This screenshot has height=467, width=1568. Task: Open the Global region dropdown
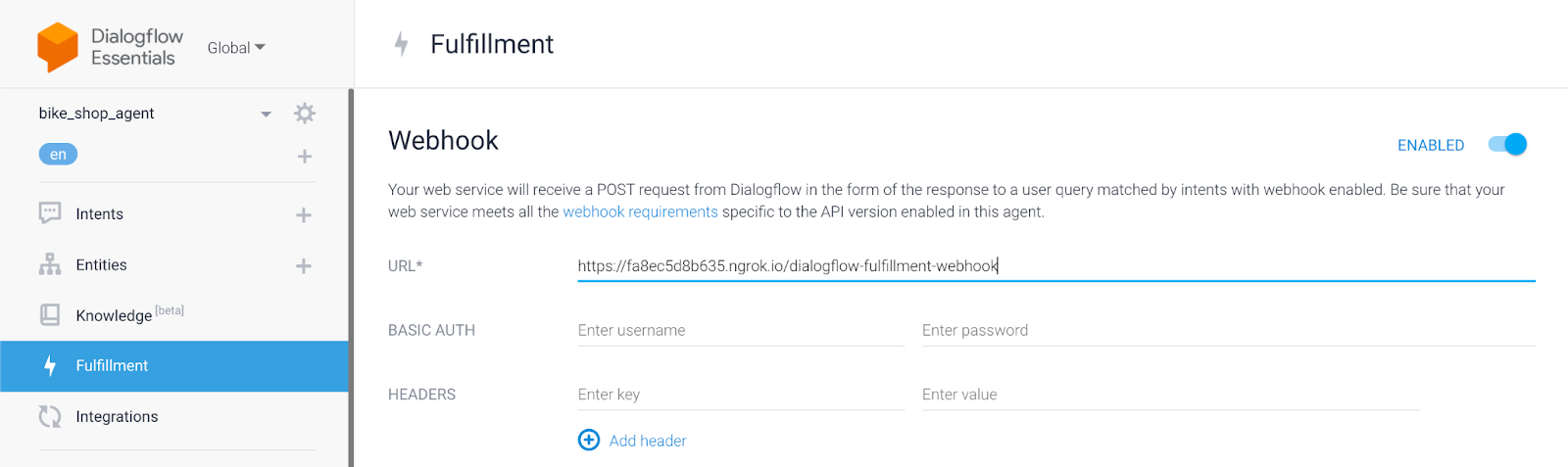pos(236,48)
